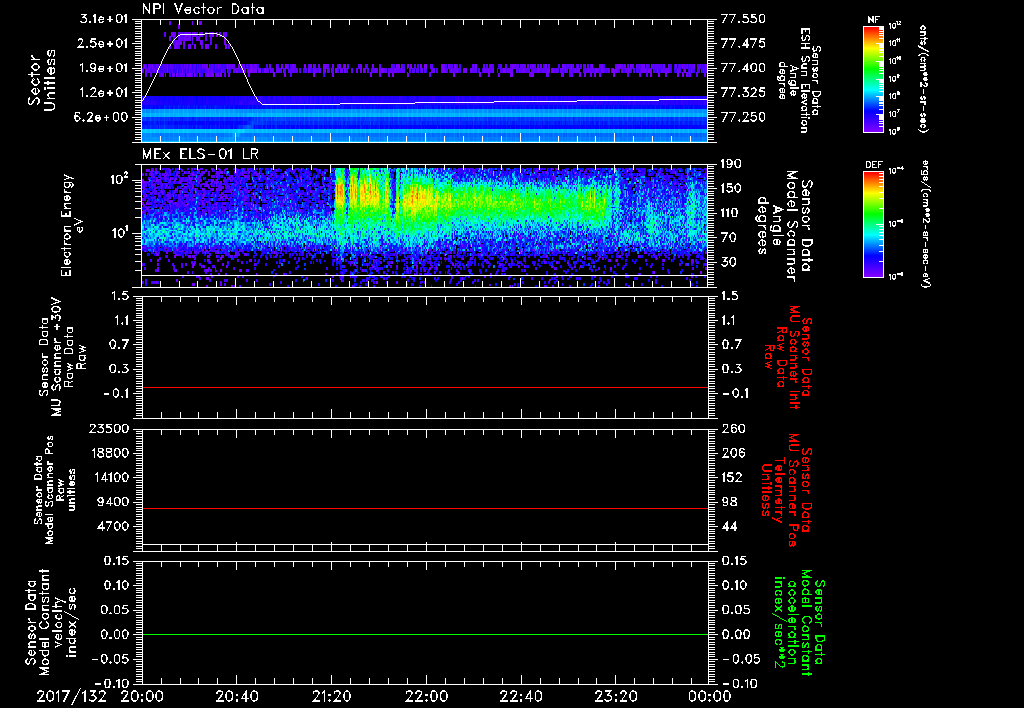This screenshot has height=708, width=1024.
Task: Select the Sector Unitless axis label
Action: [x=42, y=80]
